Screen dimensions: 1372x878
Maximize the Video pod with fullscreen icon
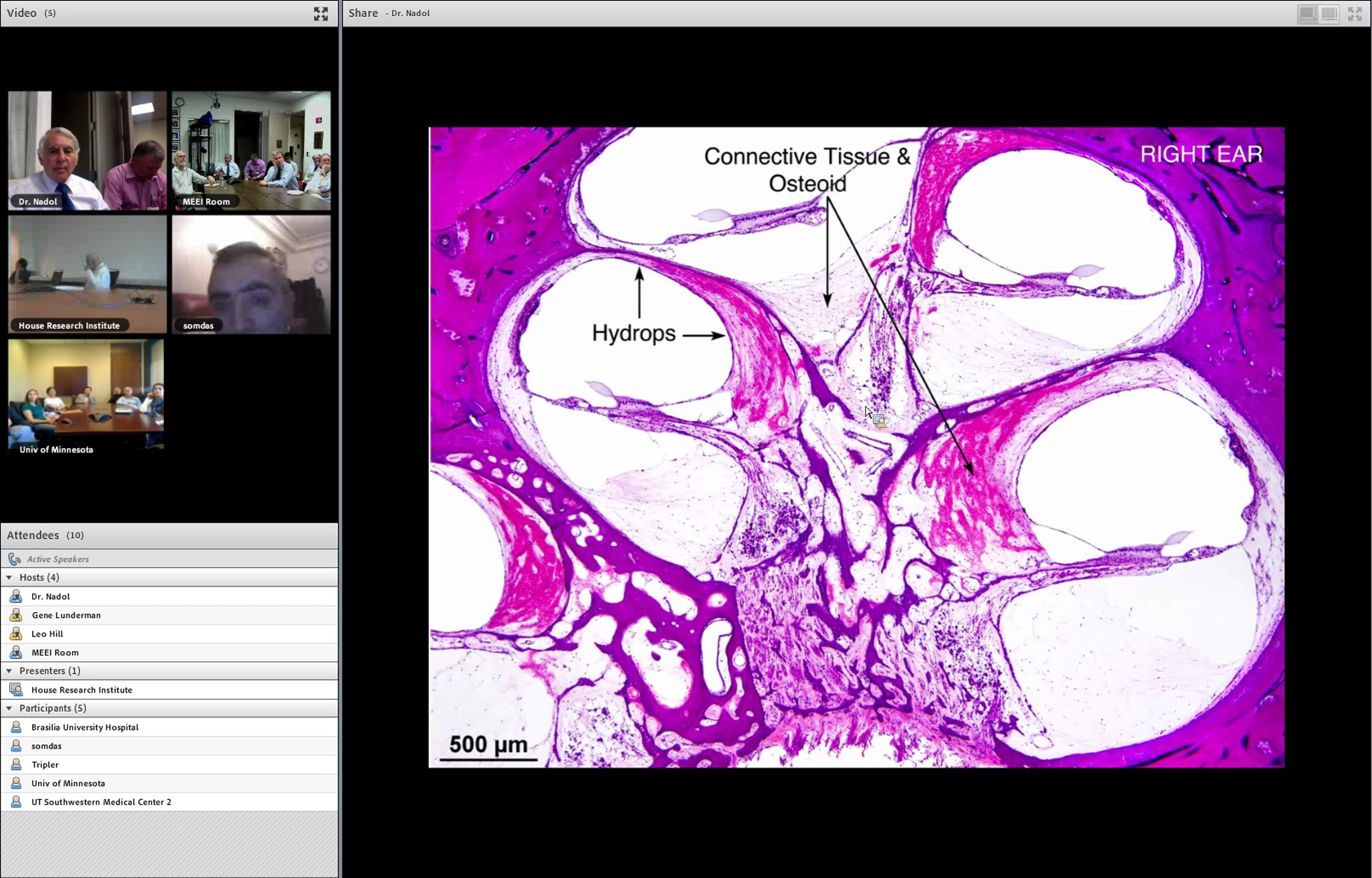[x=321, y=14]
